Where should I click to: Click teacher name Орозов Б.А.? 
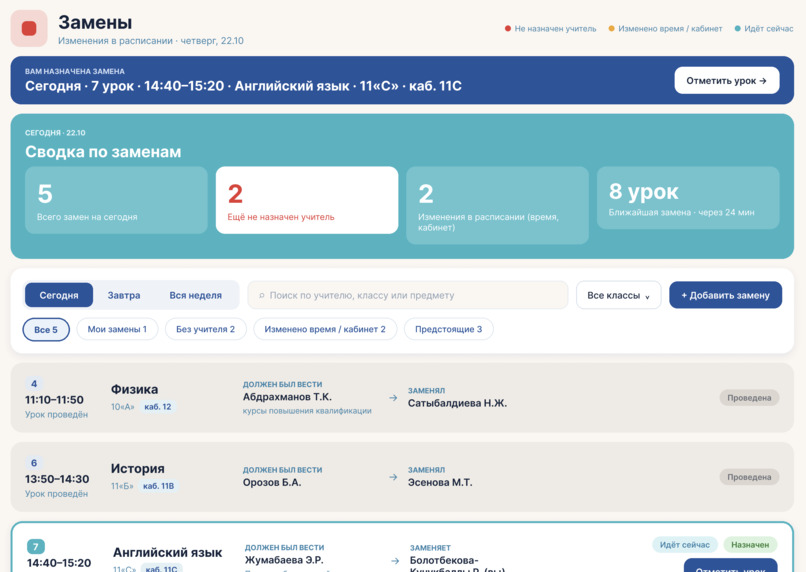point(272,483)
